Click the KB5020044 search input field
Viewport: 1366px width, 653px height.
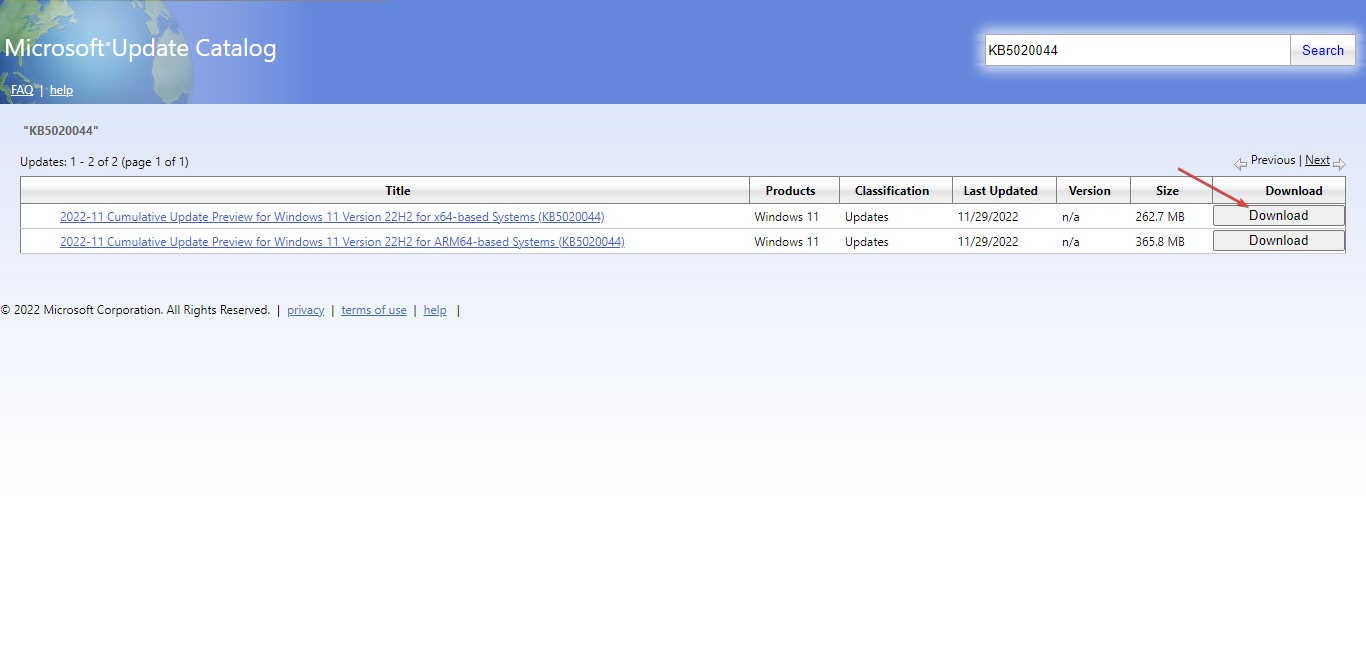tap(1137, 50)
